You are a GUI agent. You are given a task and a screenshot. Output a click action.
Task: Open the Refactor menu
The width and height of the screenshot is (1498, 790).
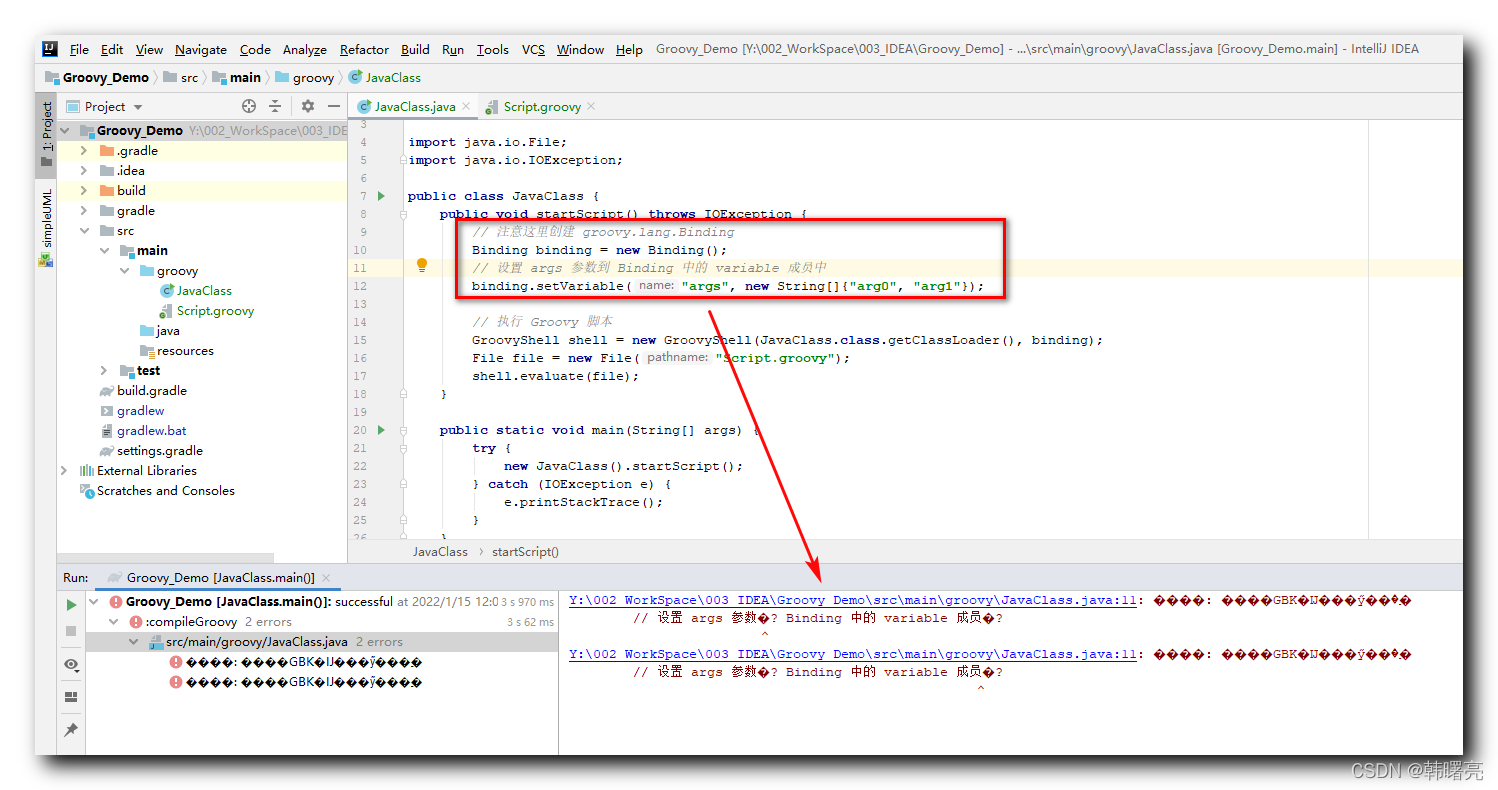pos(364,49)
